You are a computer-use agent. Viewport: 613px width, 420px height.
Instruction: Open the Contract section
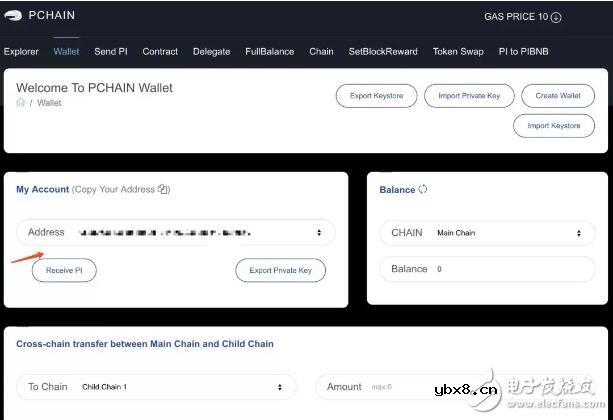tap(160, 52)
